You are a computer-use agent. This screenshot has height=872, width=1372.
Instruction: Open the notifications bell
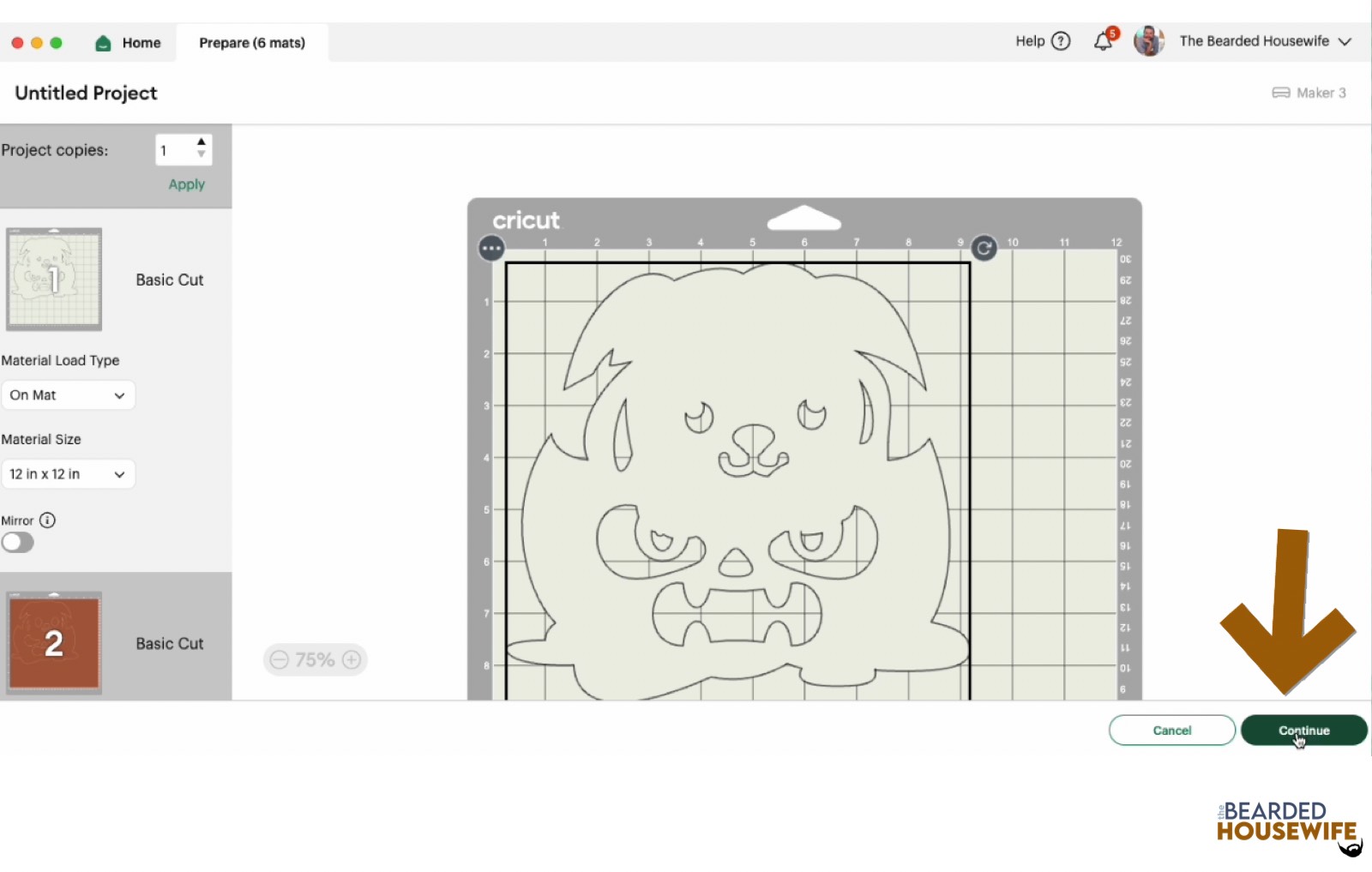point(1104,41)
